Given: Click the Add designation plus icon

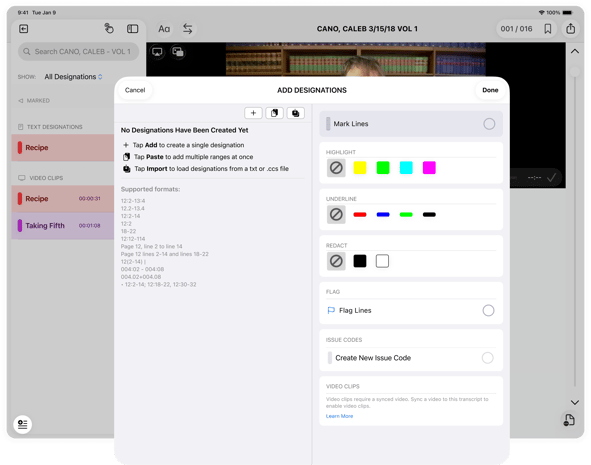Looking at the screenshot, I should 253,113.
